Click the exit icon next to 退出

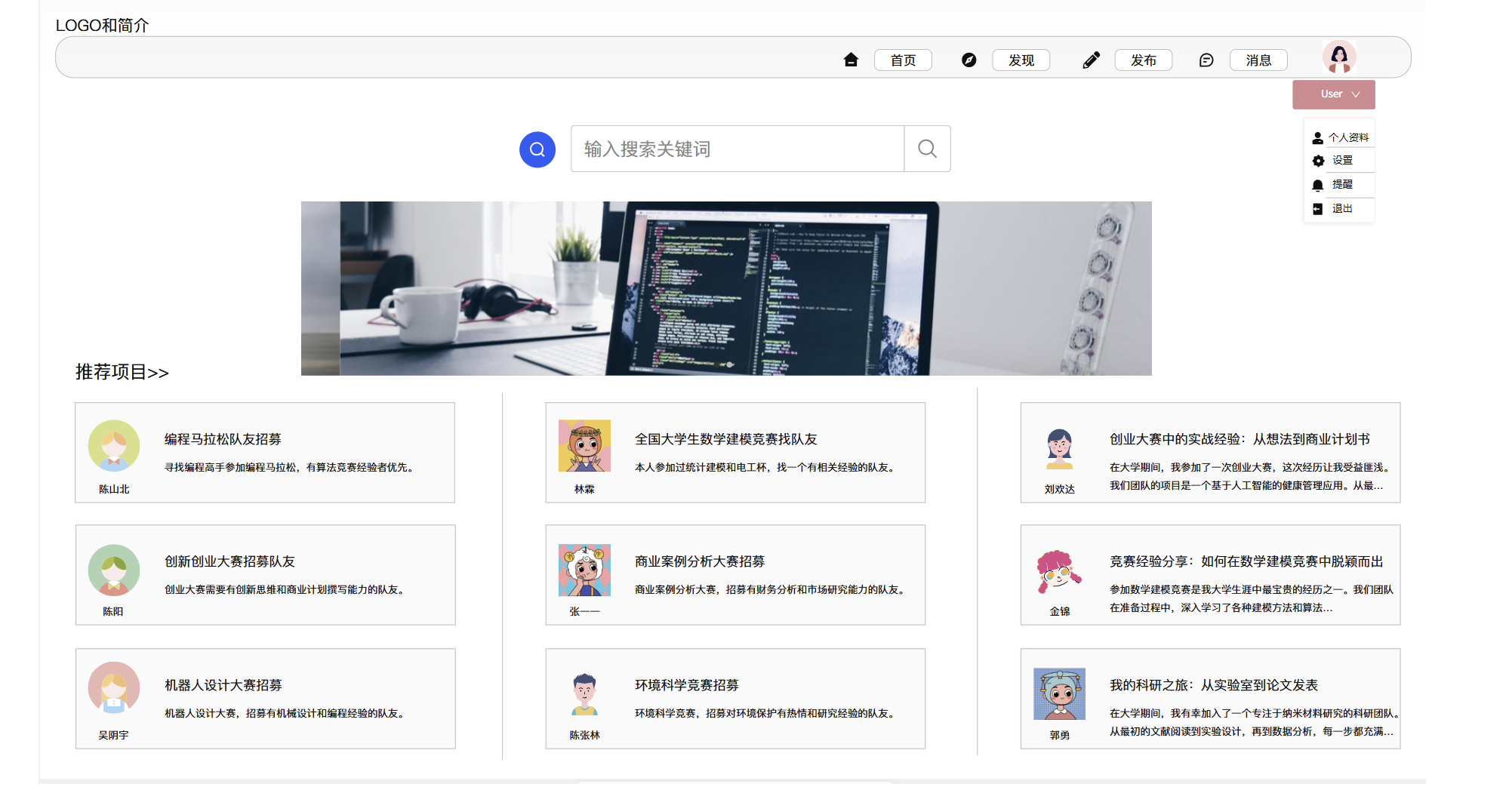point(1318,209)
